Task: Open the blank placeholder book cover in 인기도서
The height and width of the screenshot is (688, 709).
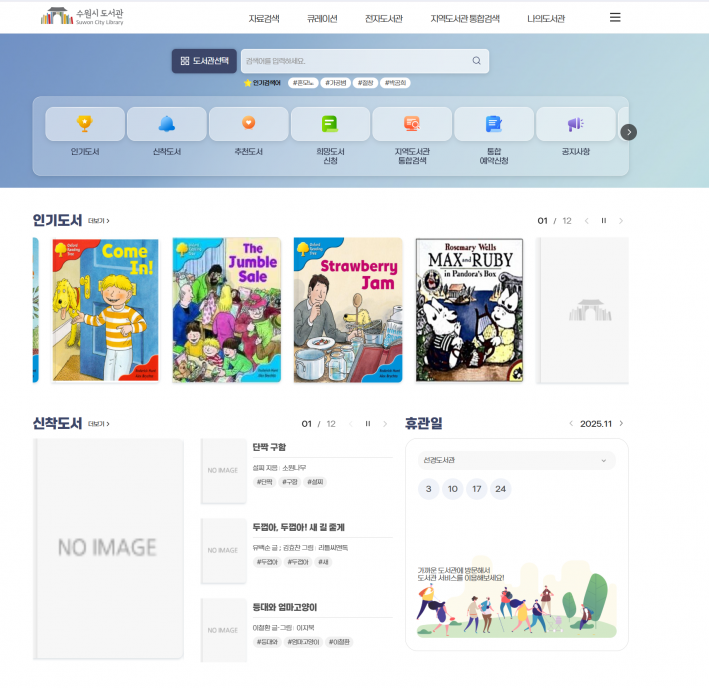Action: [583, 310]
